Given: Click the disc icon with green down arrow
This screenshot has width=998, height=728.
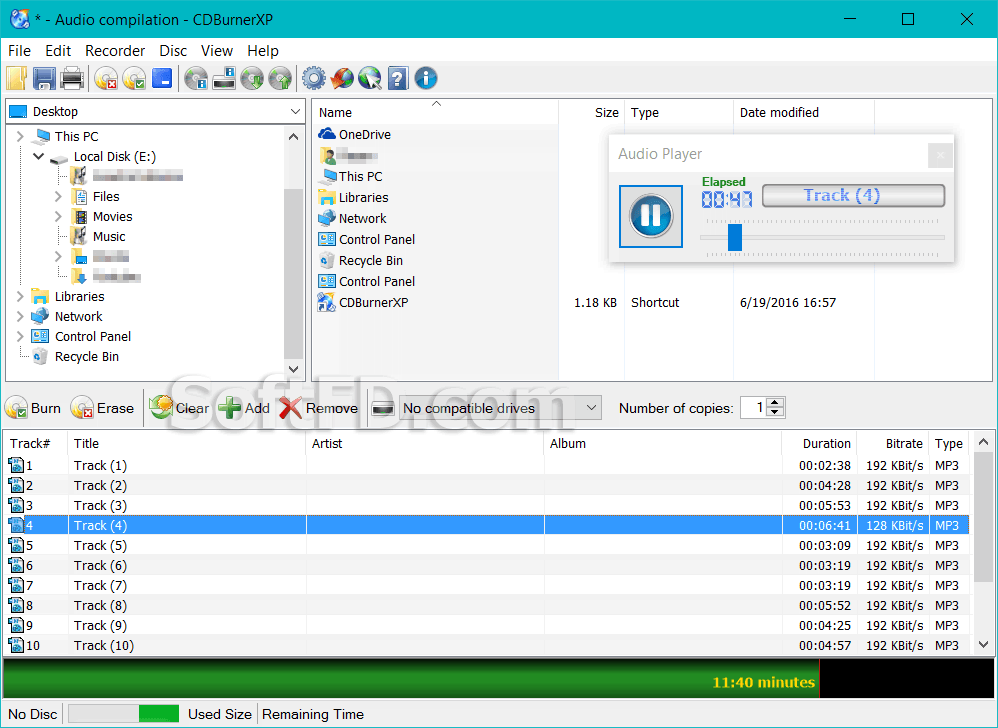Looking at the screenshot, I should click(252, 78).
